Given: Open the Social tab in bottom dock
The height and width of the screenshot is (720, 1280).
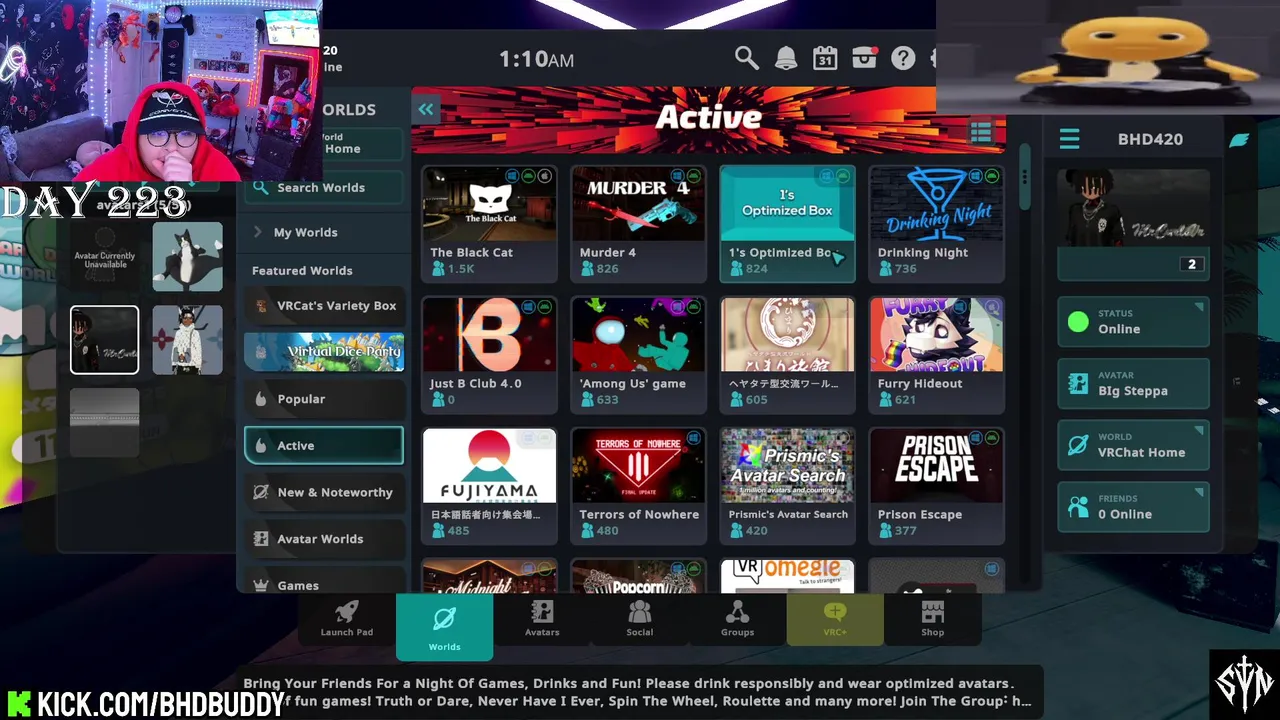Looking at the screenshot, I should pos(640,618).
